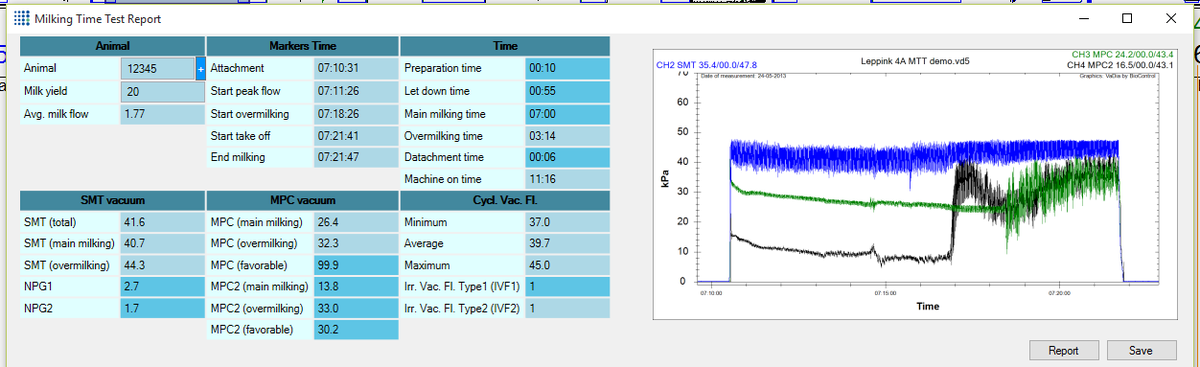Click the Milk yield field showing 20
This screenshot has width=1200, height=367.
coord(162,92)
